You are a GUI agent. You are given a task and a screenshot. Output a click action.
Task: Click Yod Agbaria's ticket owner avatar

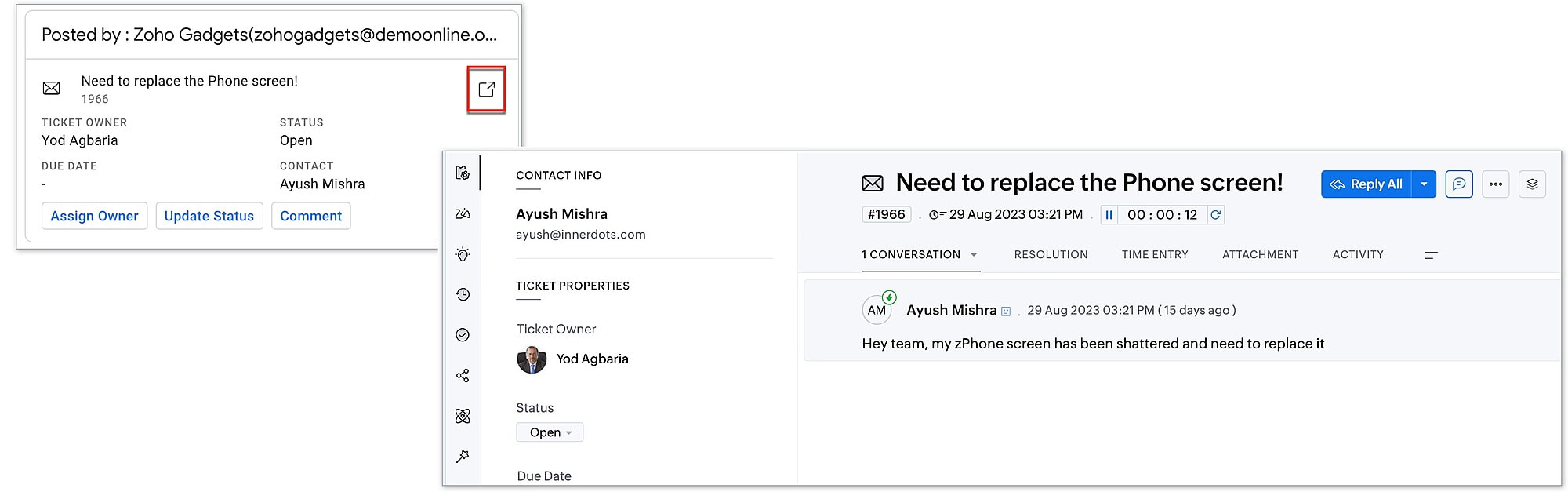[532, 359]
